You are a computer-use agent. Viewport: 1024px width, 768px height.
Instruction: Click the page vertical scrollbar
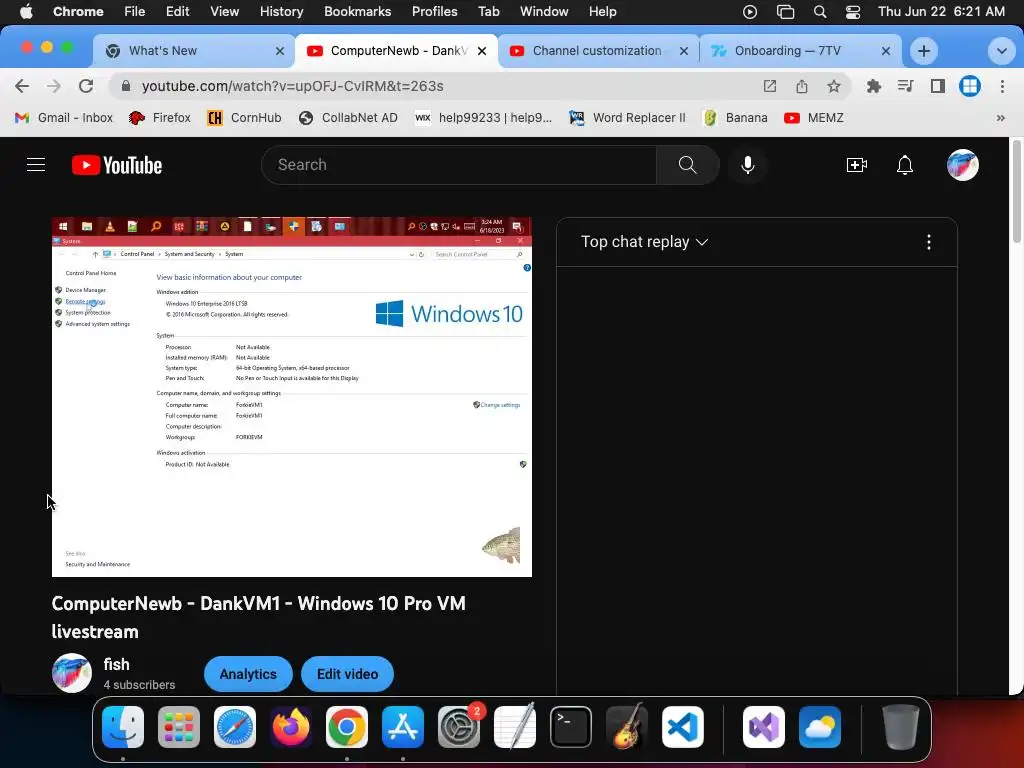coord(1016,191)
